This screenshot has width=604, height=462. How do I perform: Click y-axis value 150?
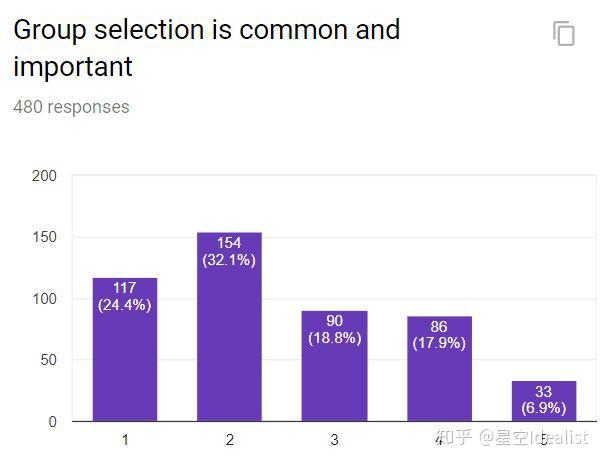[44, 237]
